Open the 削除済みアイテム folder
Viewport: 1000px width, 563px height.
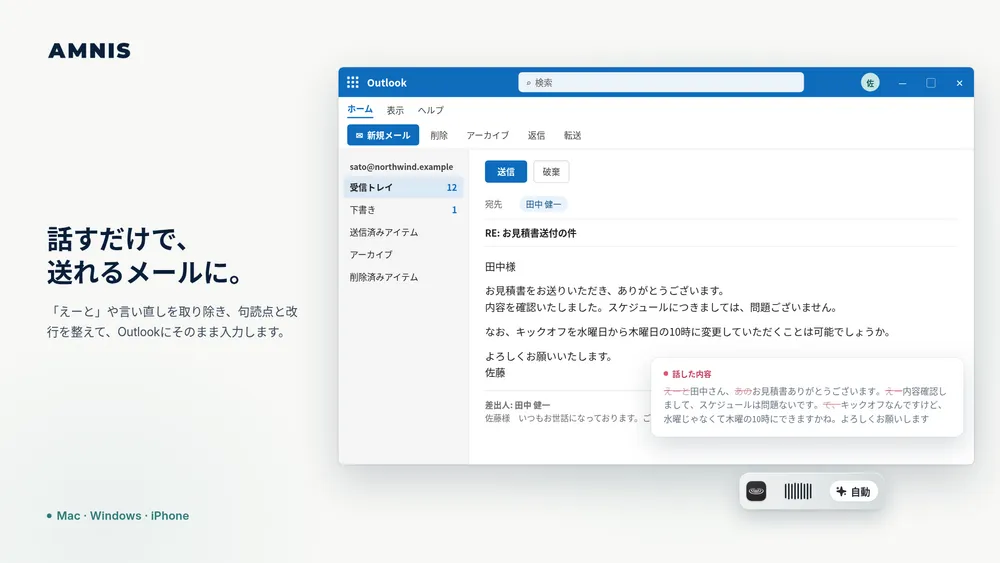click(x=403, y=277)
